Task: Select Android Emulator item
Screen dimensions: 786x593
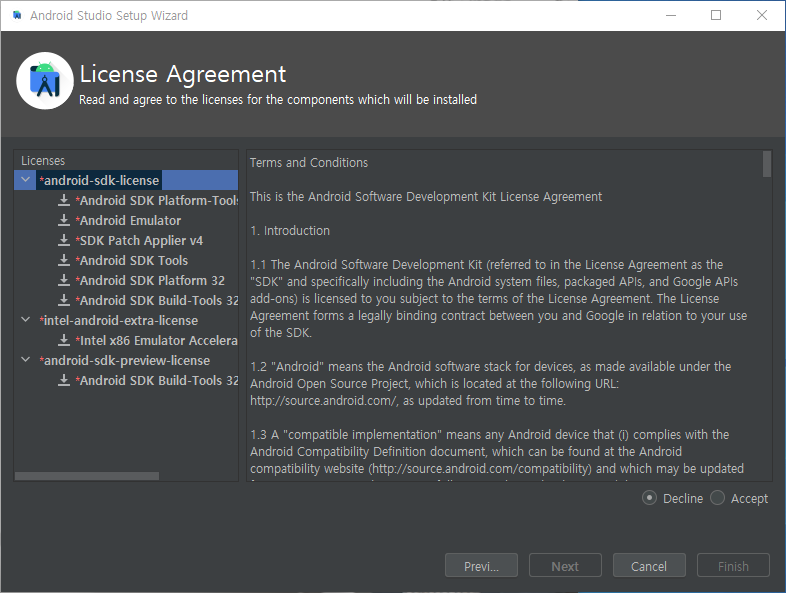Action: pos(128,221)
